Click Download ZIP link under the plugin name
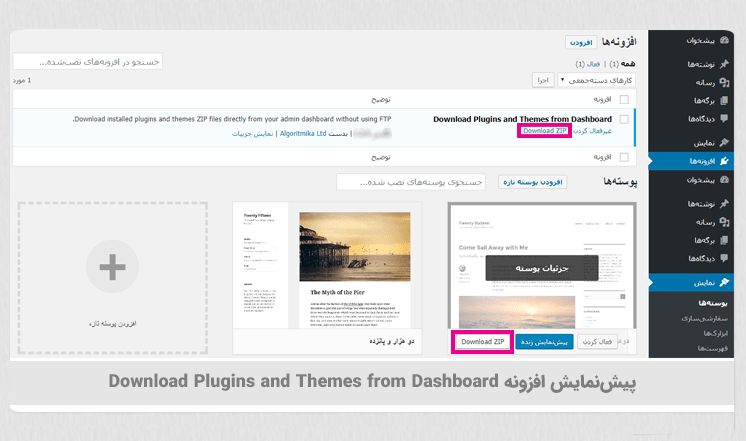Screen dimensions: 746x441 (x=545, y=131)
